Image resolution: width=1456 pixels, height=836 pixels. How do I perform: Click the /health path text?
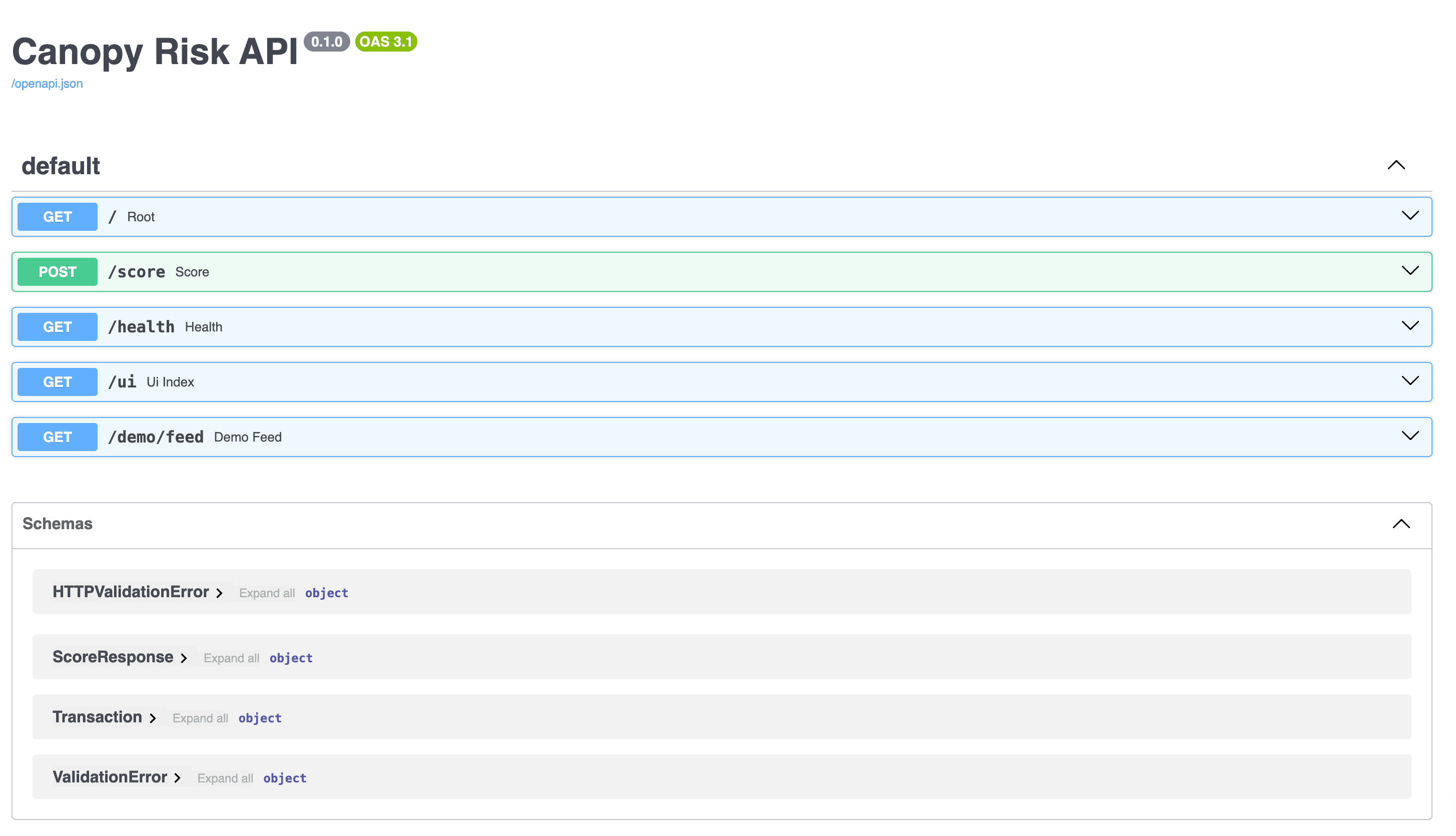pyautogui.click(x=141, y=327)
